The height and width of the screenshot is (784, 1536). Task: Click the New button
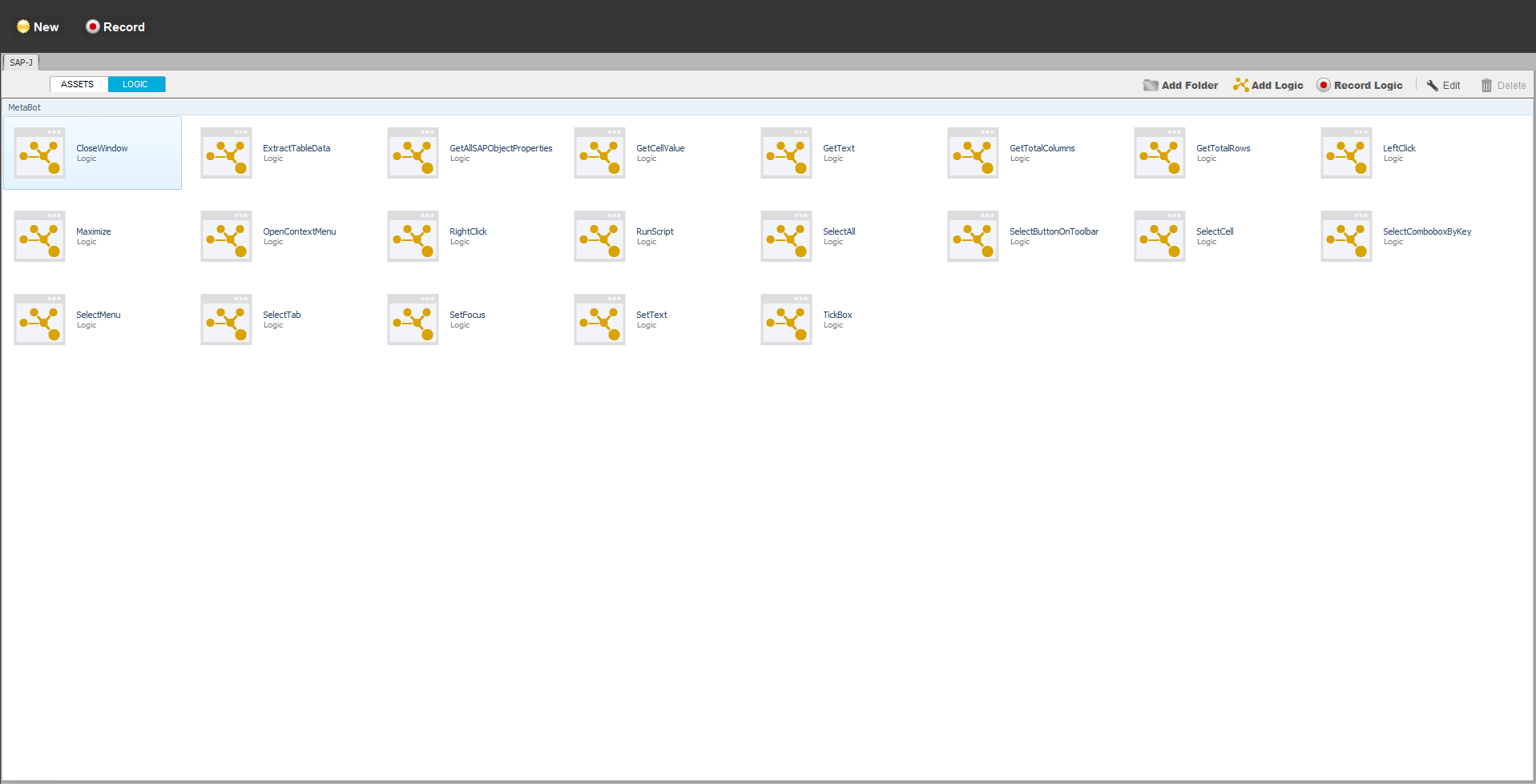pos(38,26)
